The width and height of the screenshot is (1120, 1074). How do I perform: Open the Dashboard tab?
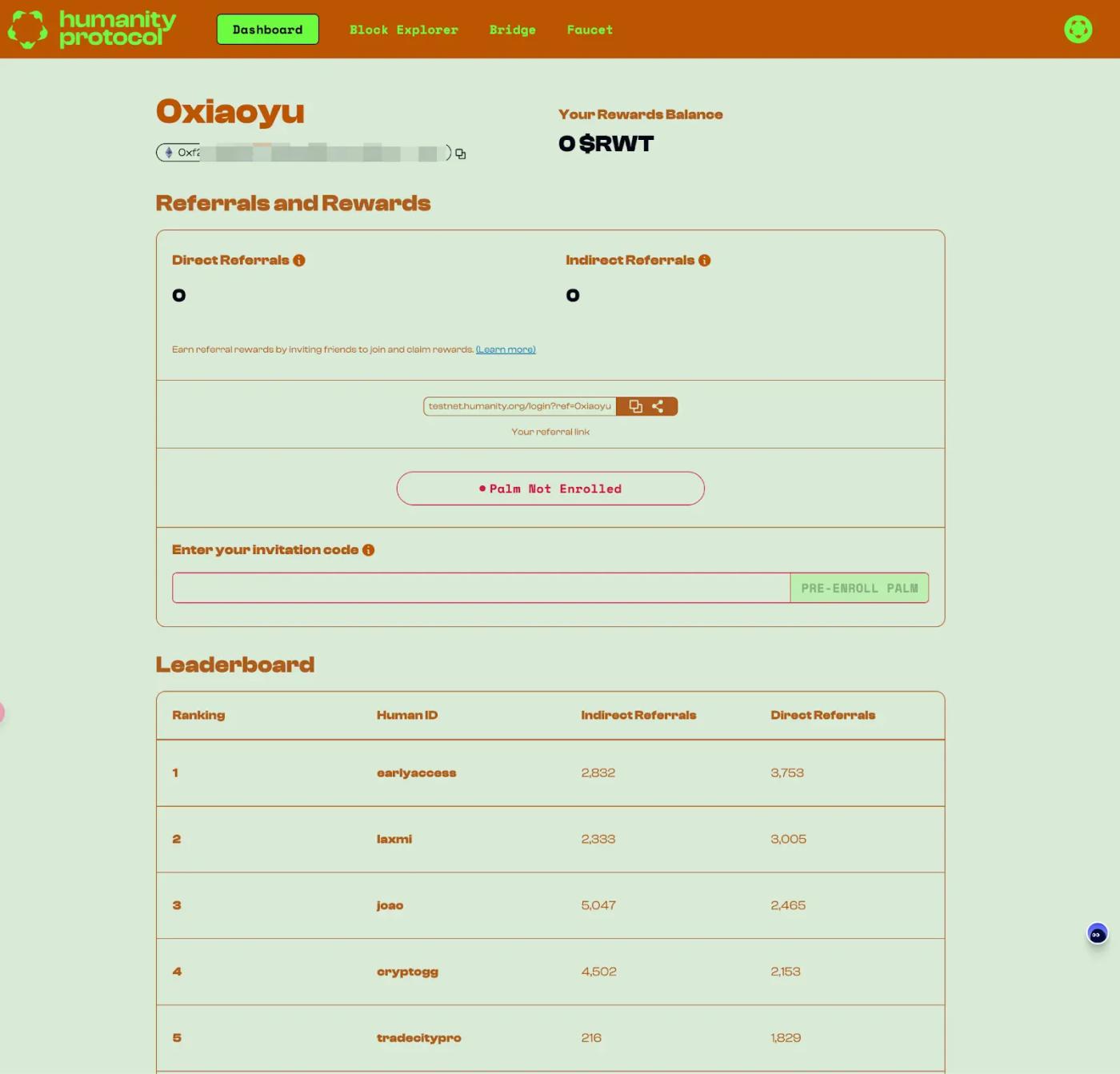[x=268, y=30]
